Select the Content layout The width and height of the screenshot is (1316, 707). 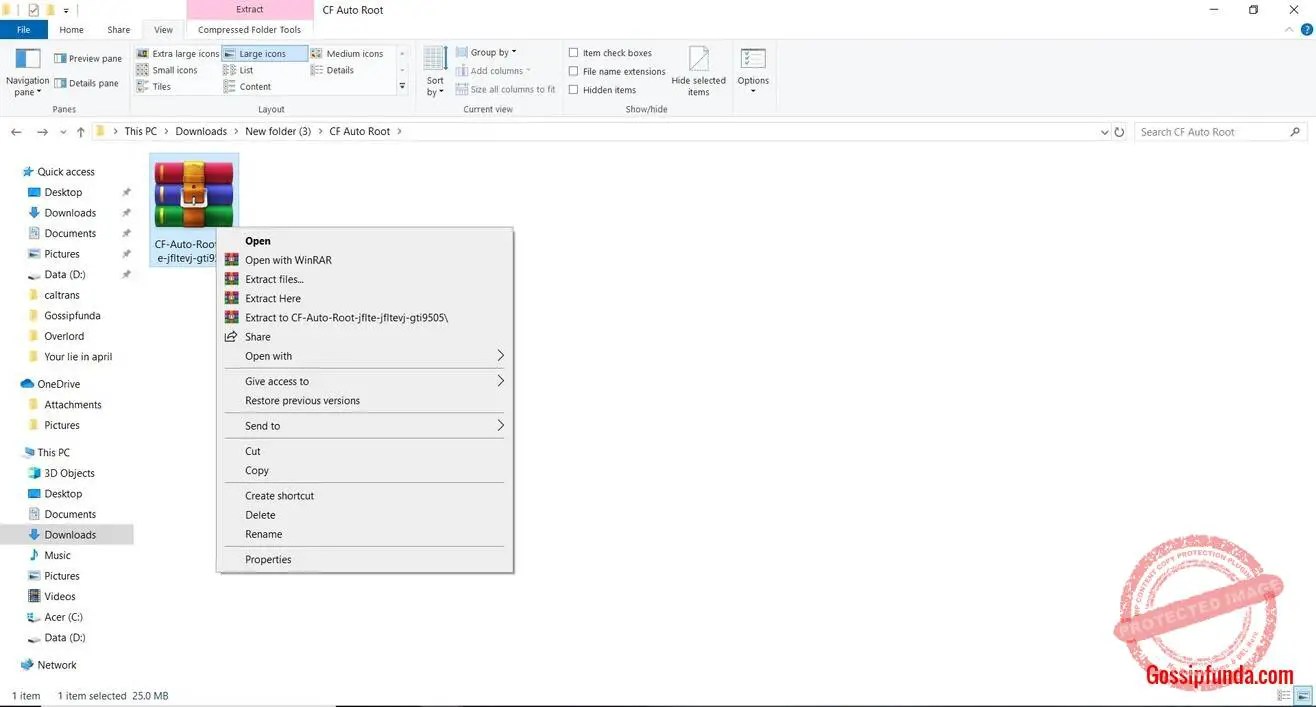click(x=247, y=87)
